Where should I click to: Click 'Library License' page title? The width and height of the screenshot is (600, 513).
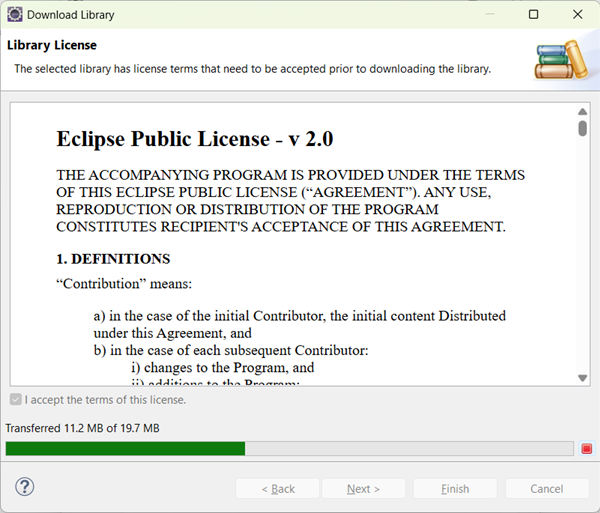pyautogui.click(x=52, y=45)
